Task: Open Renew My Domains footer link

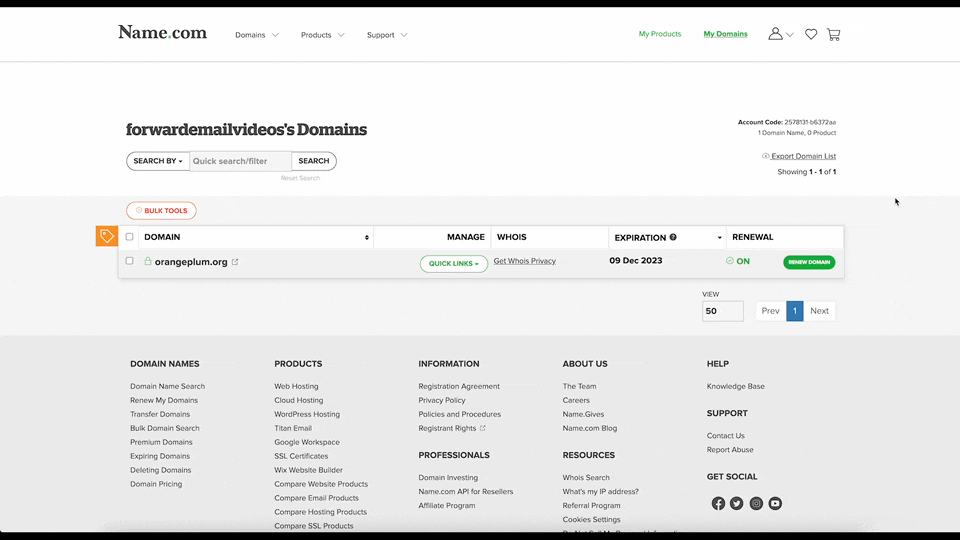Action: pos(163,400)
